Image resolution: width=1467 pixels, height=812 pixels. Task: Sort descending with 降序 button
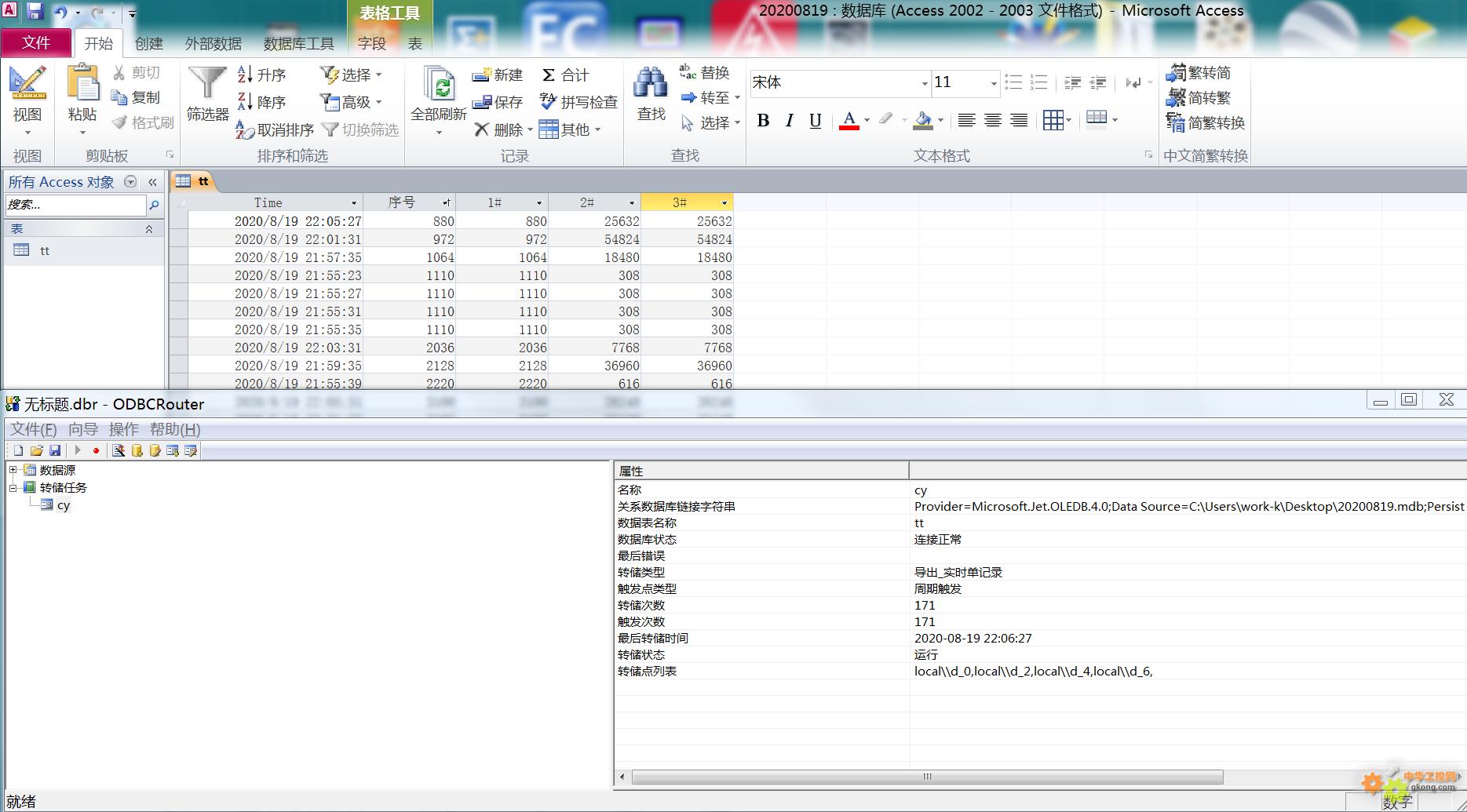(x=262, y=102)
